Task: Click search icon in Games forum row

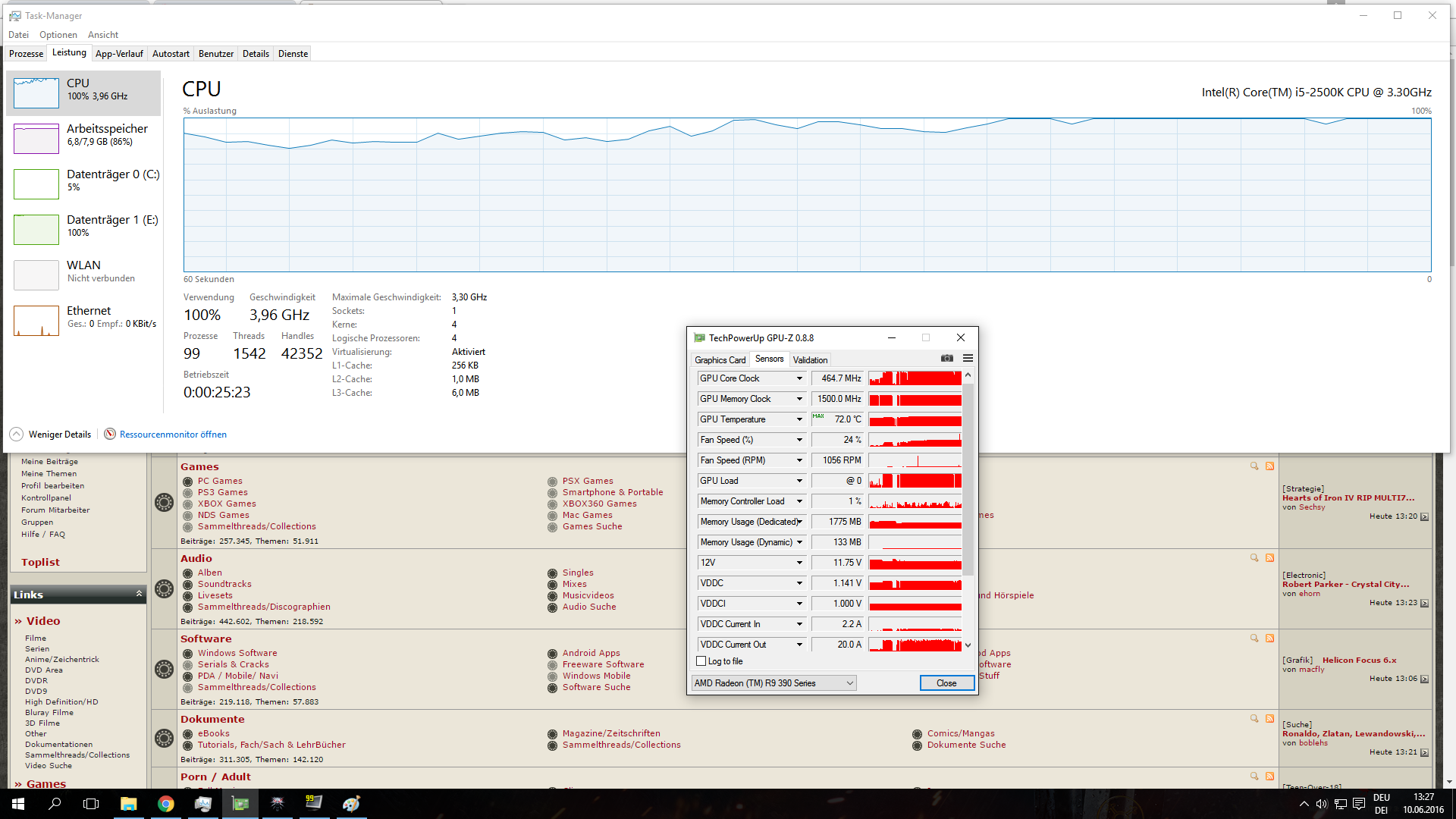Action: point(1254,466)
